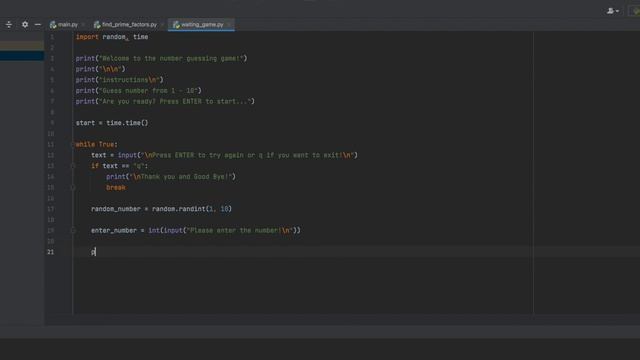Click the 'import random, time' line
This screenshot has height=360, width=640.
point(112,37)
